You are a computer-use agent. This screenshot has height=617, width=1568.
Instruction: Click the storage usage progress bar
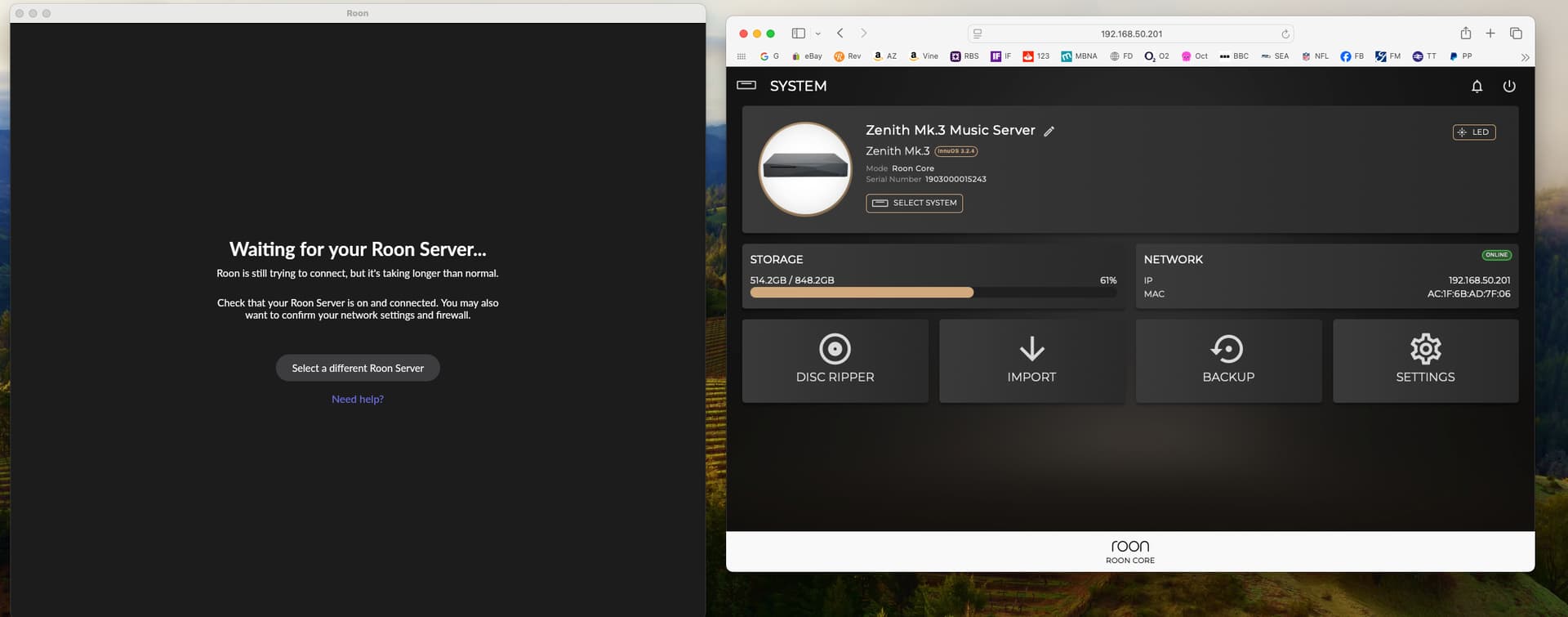(933, 293)
